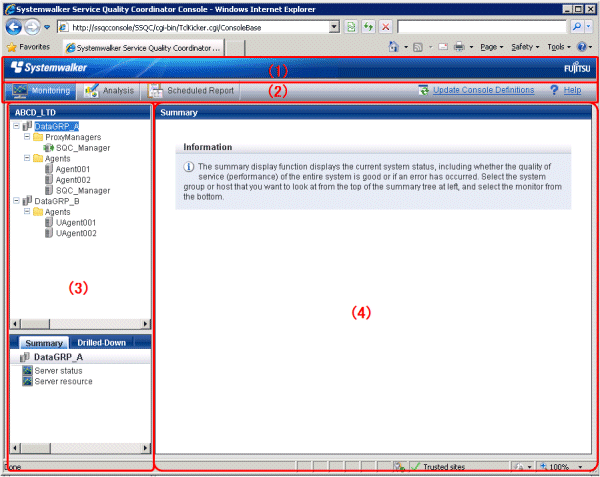600x477 pixels.
Task: Collapse the DataGRP_A tree node
Action: [16, 126]
